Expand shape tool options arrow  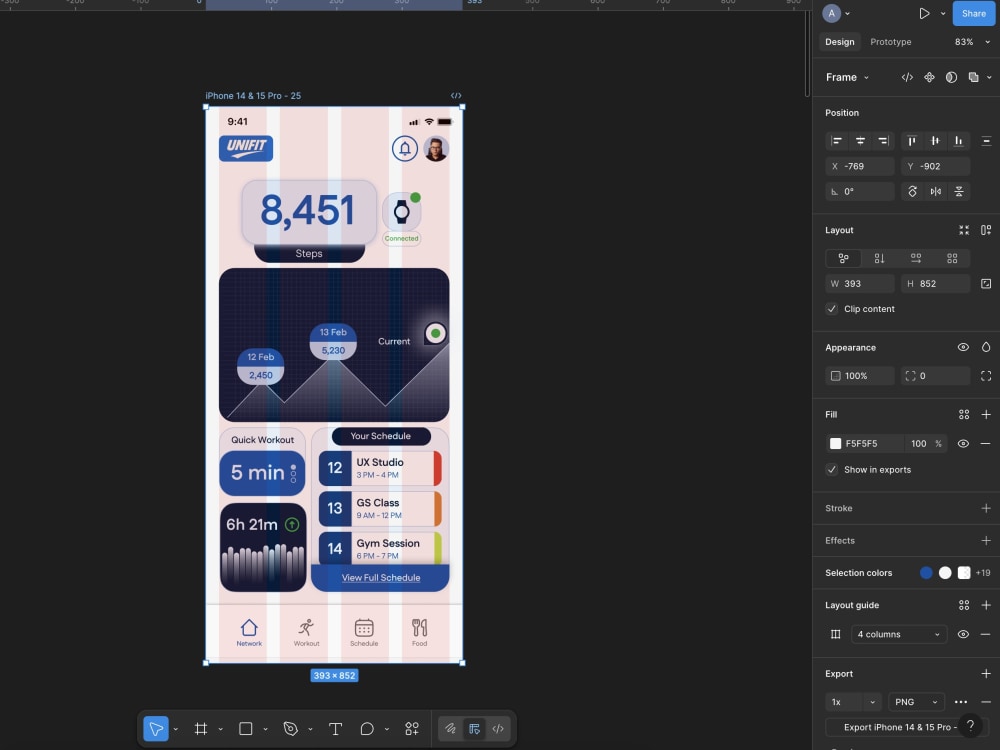tap(265, 729)
